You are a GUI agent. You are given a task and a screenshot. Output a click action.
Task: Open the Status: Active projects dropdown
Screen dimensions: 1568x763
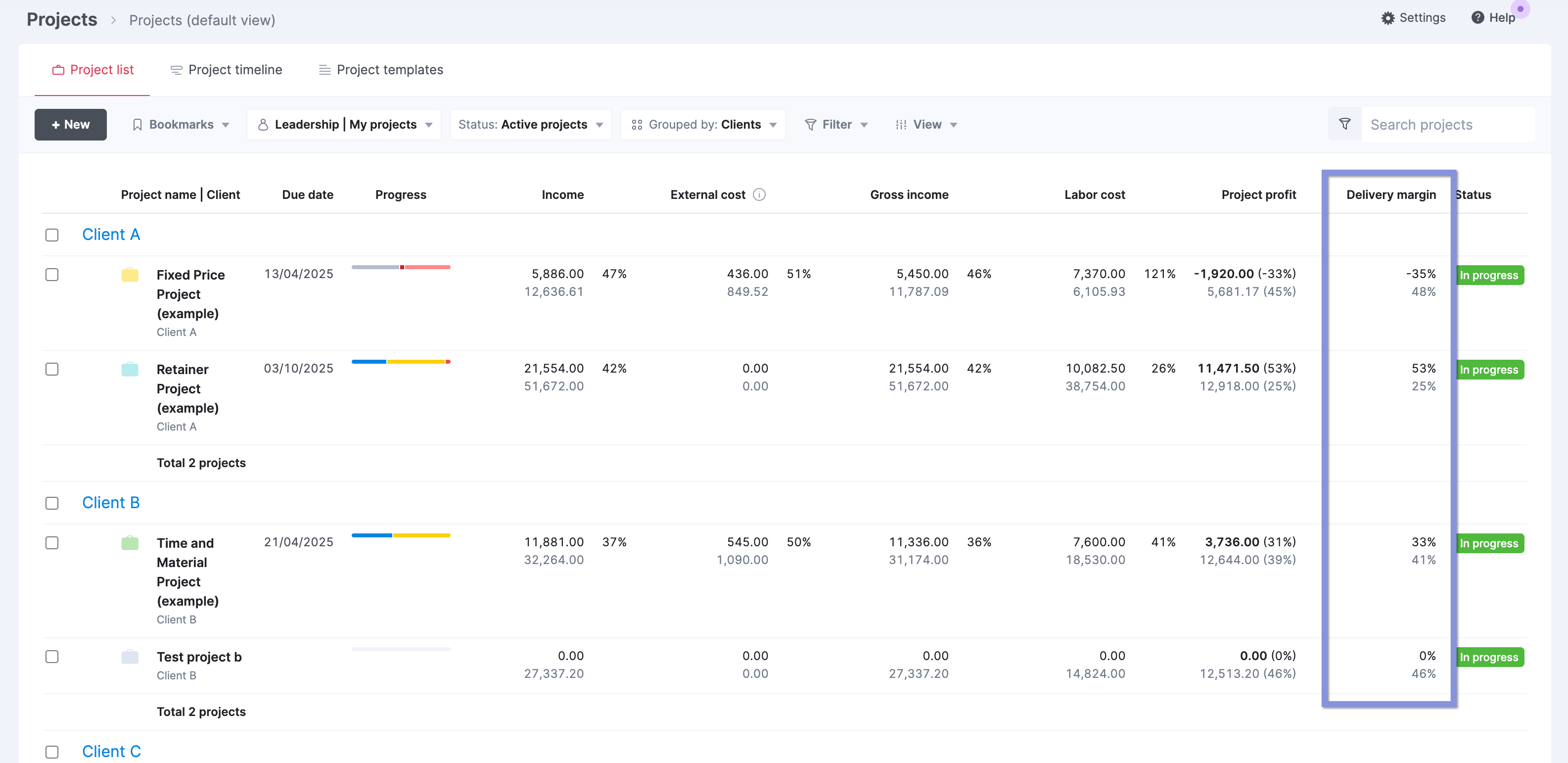tap(530, 124)
